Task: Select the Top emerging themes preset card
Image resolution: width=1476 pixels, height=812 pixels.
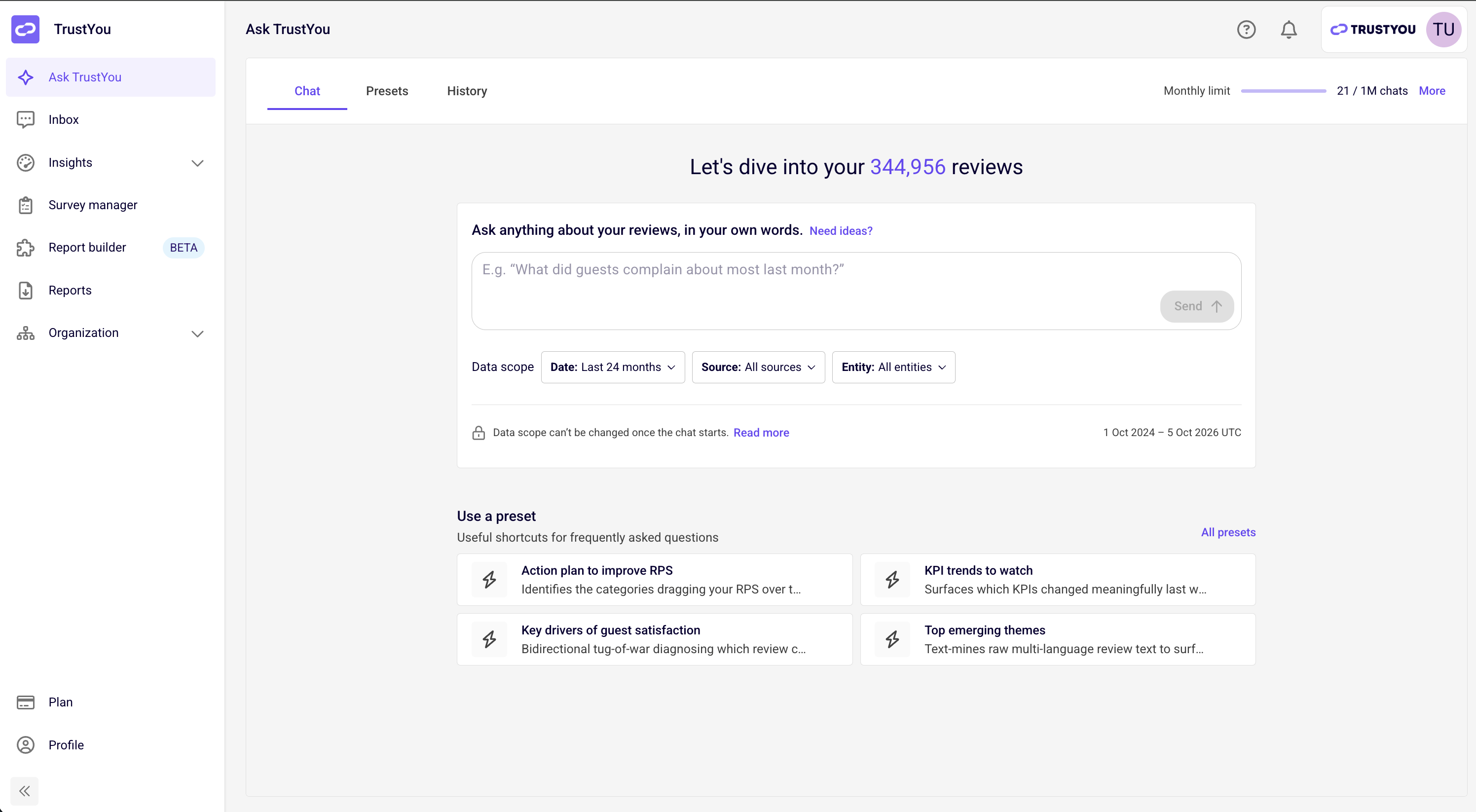Action: [x=1058, y=639]
